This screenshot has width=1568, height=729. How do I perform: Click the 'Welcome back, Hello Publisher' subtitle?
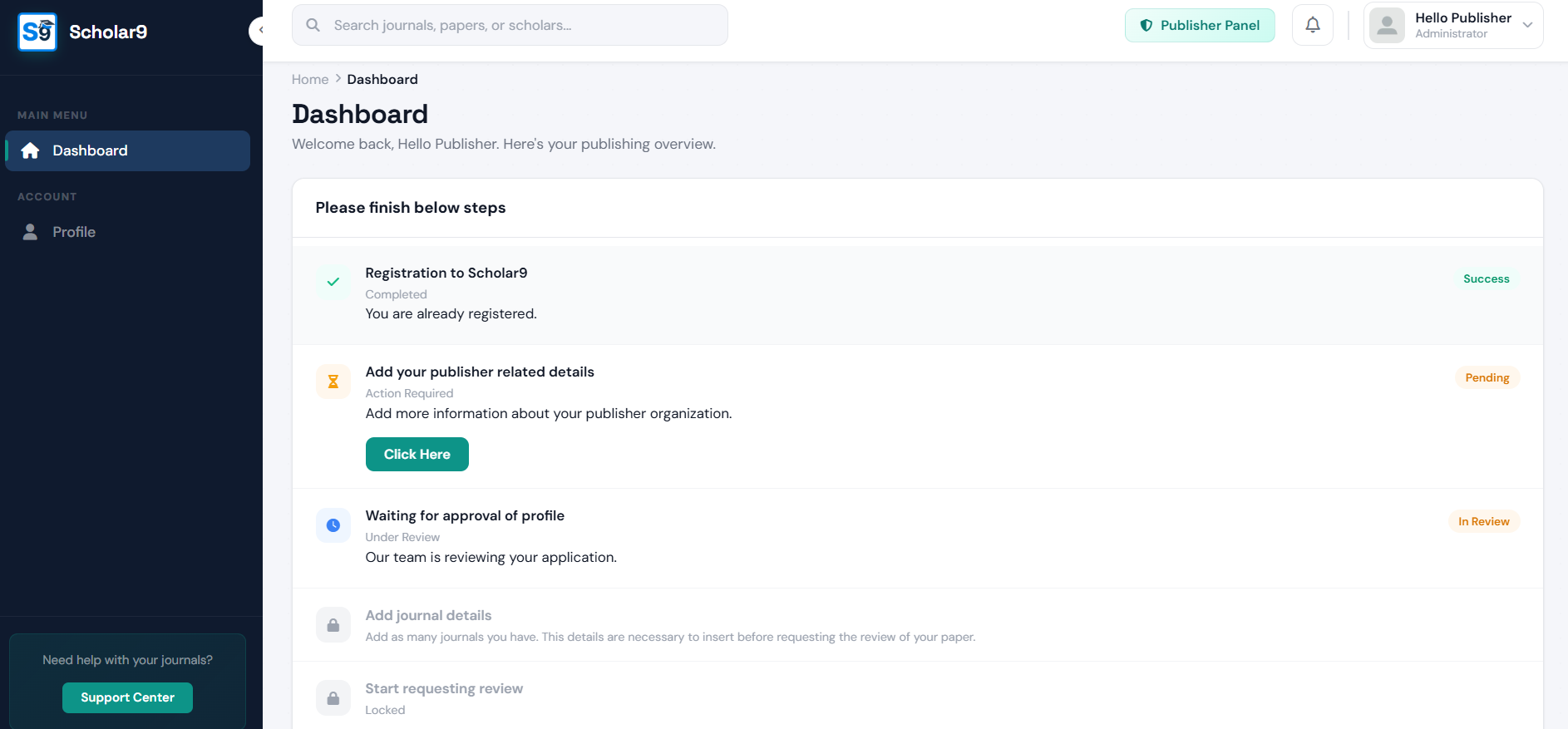504,144
